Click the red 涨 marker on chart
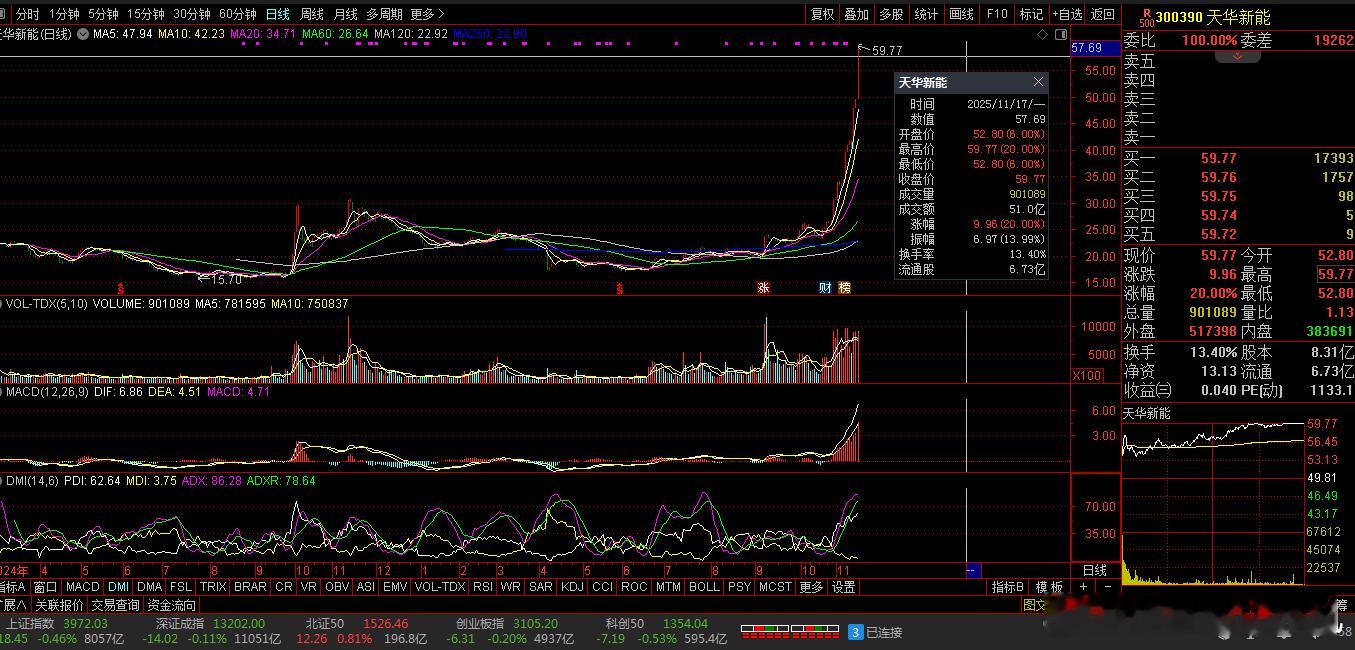Viewport: 1355px width, 650px height. coord(763,288)
